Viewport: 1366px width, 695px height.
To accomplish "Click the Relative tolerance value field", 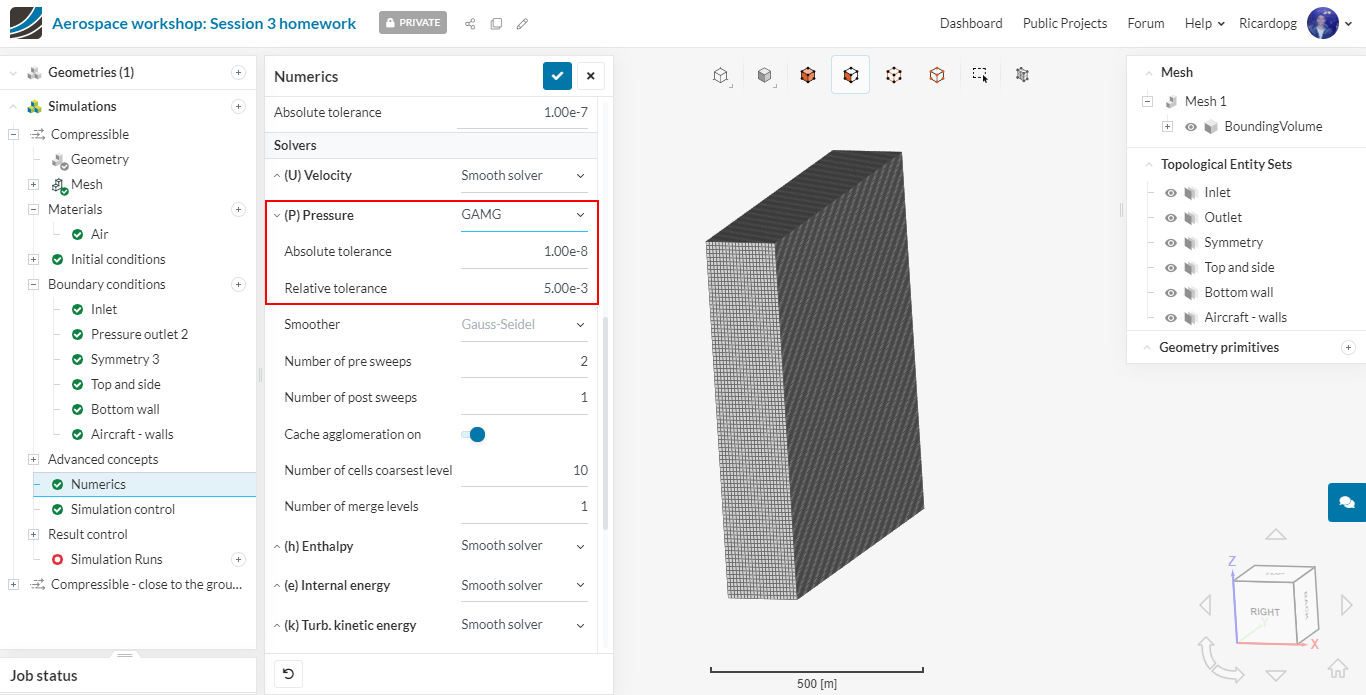I will 524,288.
